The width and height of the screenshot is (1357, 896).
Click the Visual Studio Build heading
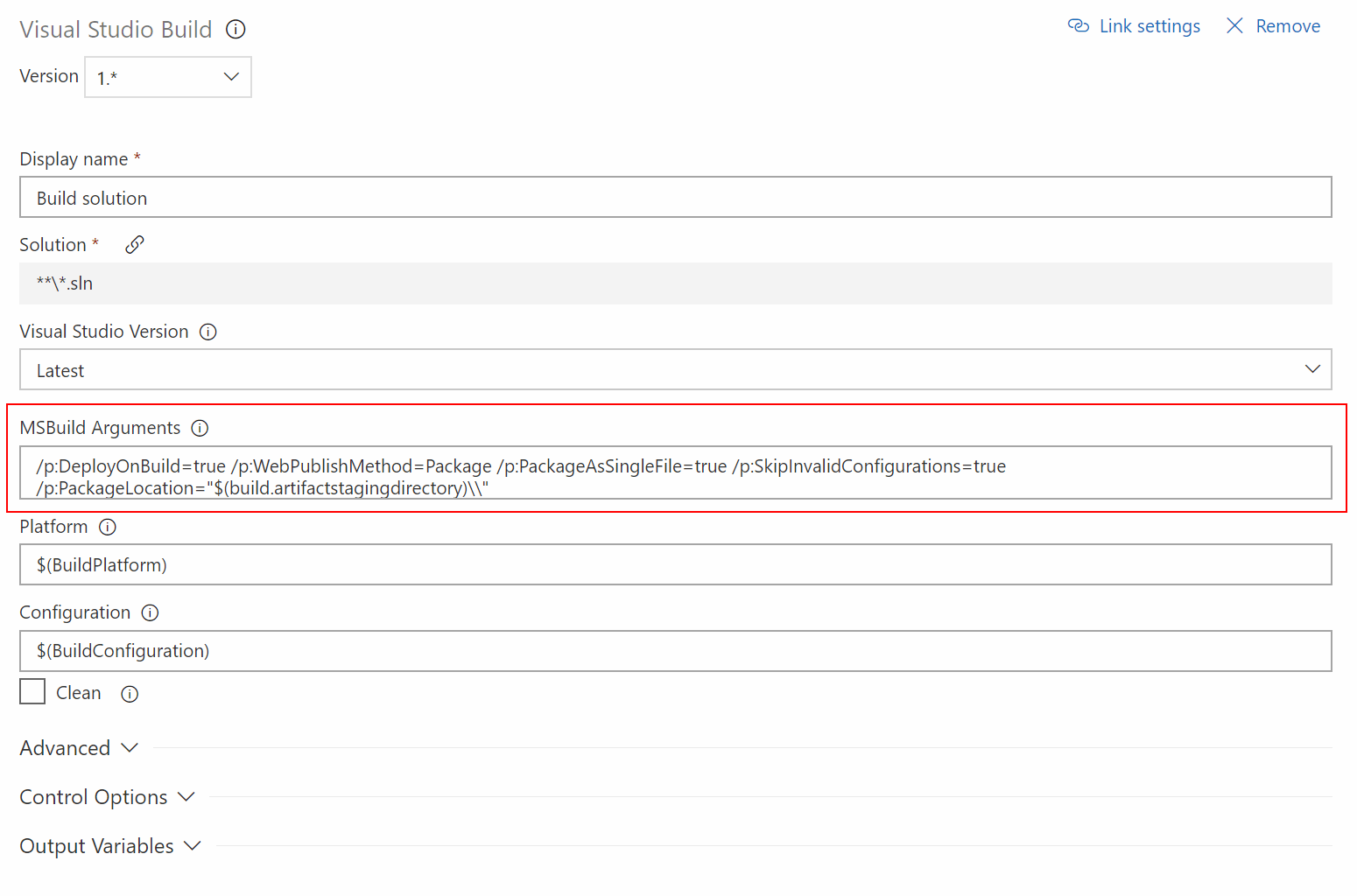point(116,30)
